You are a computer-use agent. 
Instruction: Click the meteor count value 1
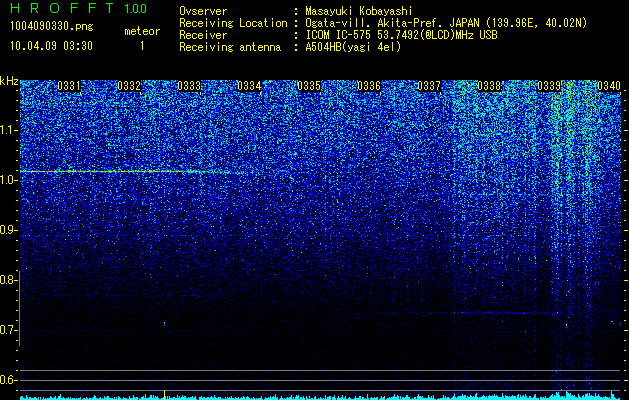142,46
